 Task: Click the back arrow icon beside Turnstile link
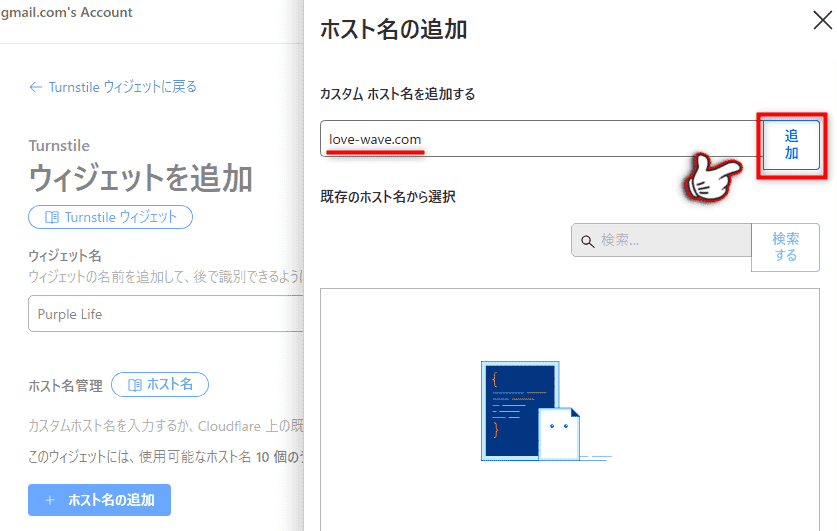click(36, 87)
